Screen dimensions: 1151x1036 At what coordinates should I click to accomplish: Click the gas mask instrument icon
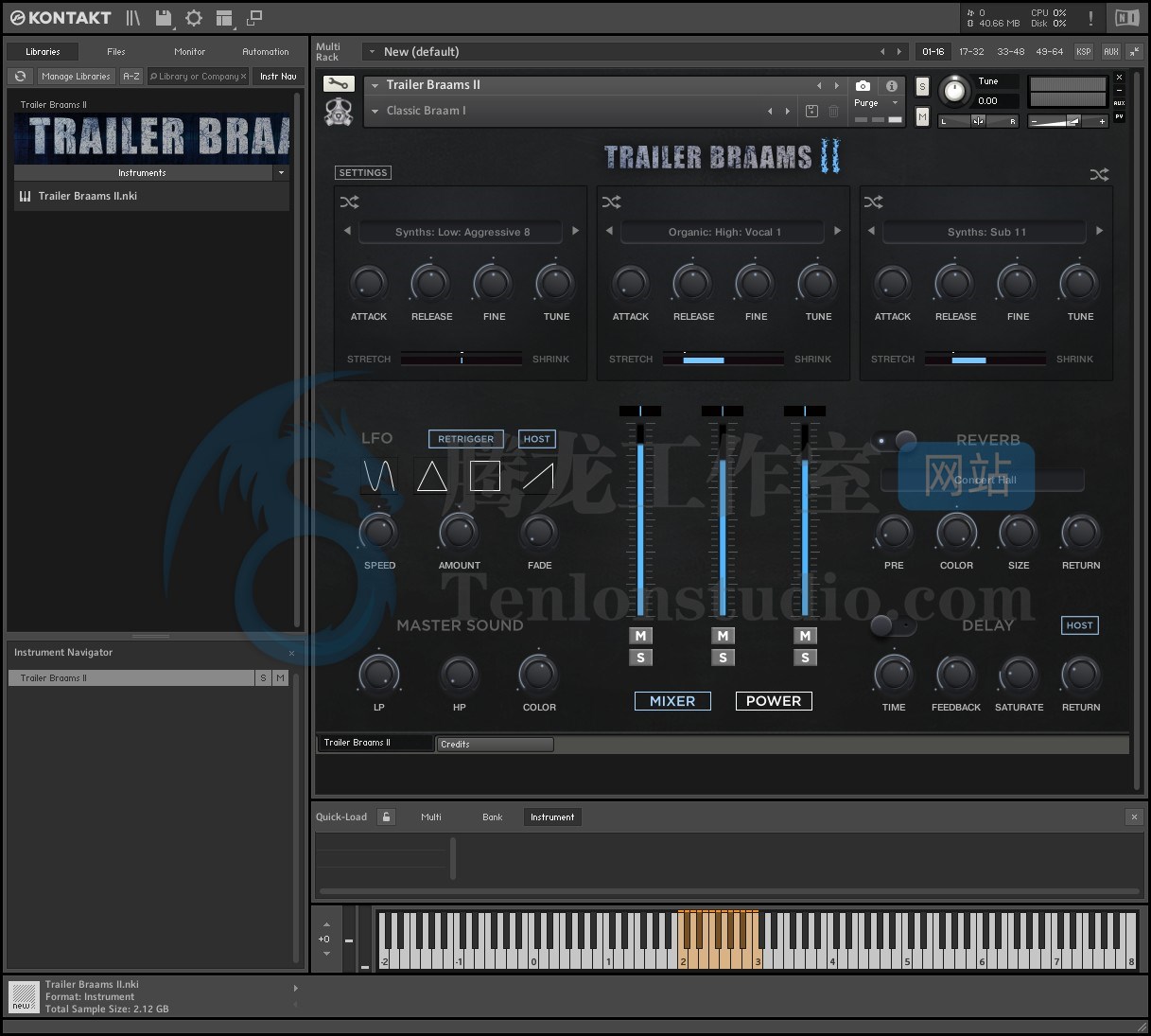[339, 112]
